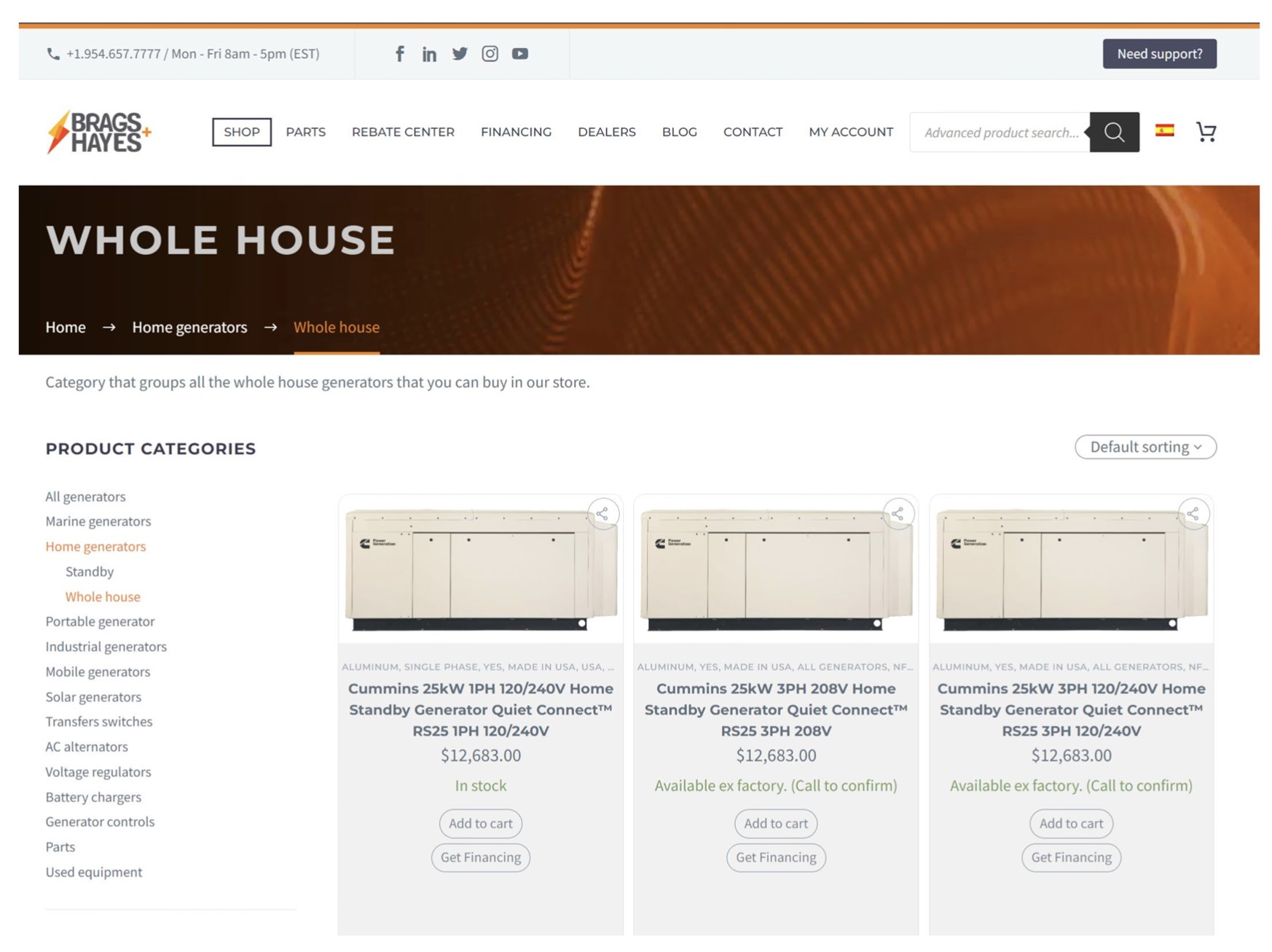Select Generator controls category

click(100, 822)
